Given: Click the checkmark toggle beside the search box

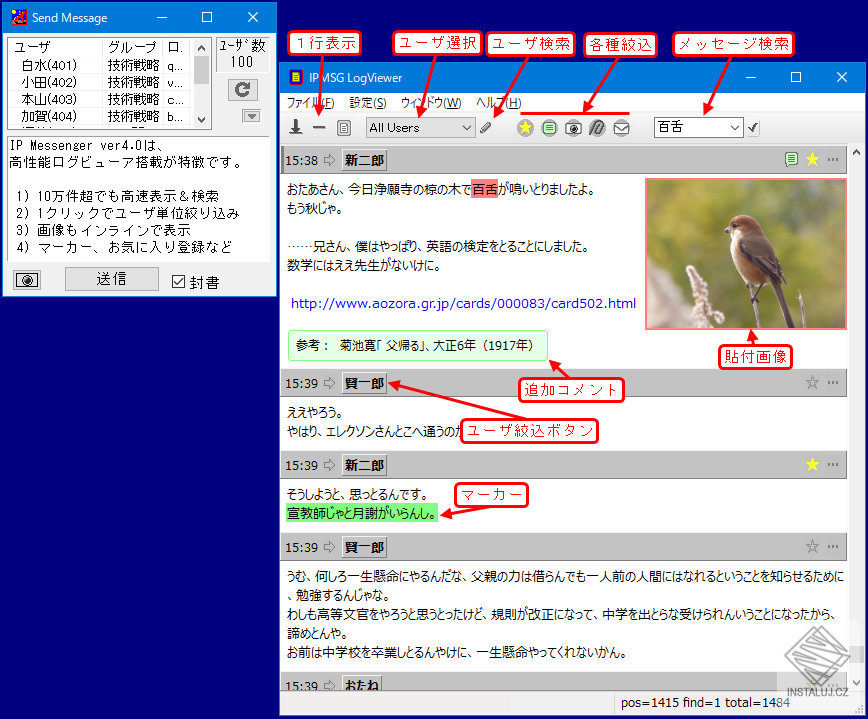Looking at the screenshot, I should click(753, 128).
